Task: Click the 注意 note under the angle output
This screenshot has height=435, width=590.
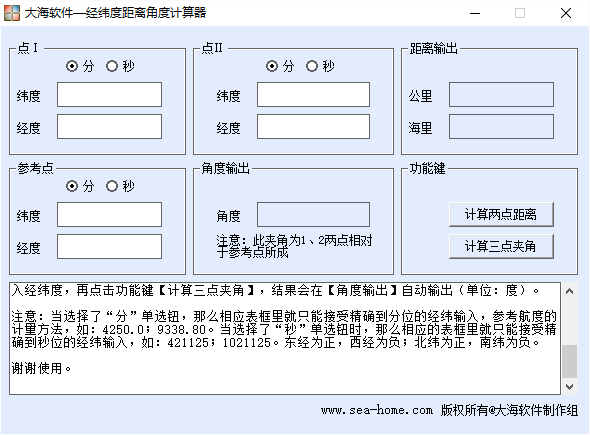Action: pos(294,246)
